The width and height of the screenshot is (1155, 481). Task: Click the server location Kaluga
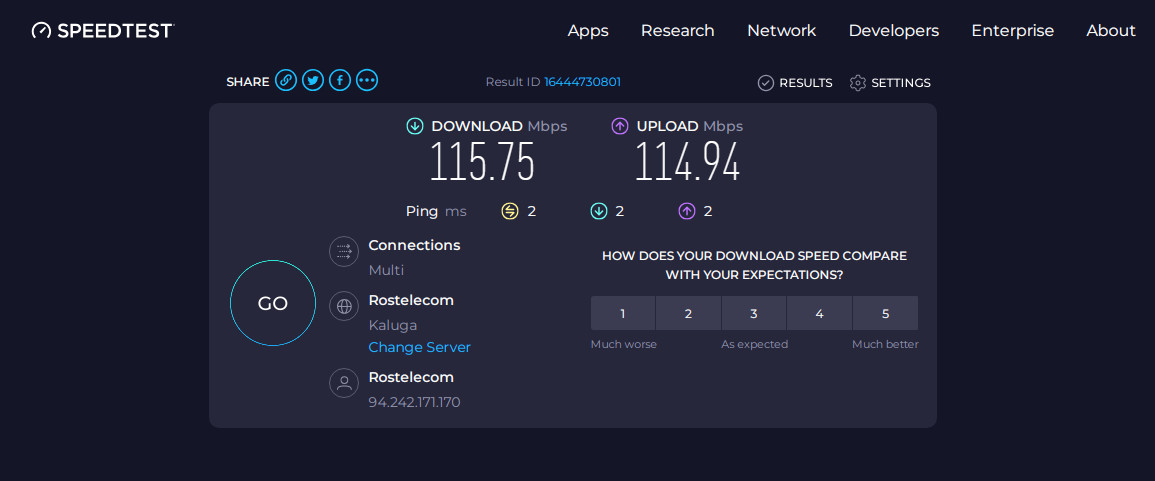point(393,325)
